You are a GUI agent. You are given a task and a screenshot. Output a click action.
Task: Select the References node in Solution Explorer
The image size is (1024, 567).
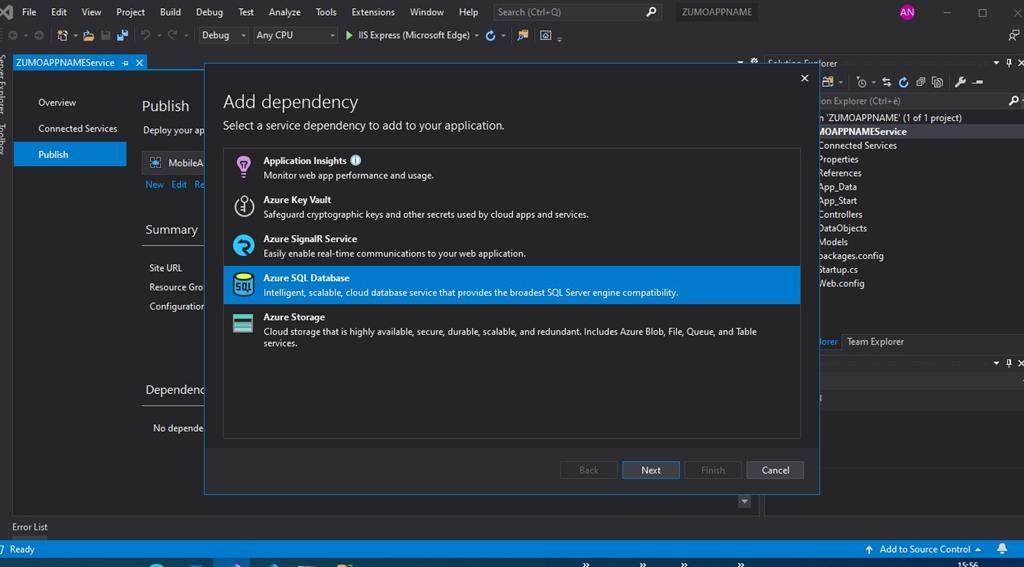click(839, 173)
